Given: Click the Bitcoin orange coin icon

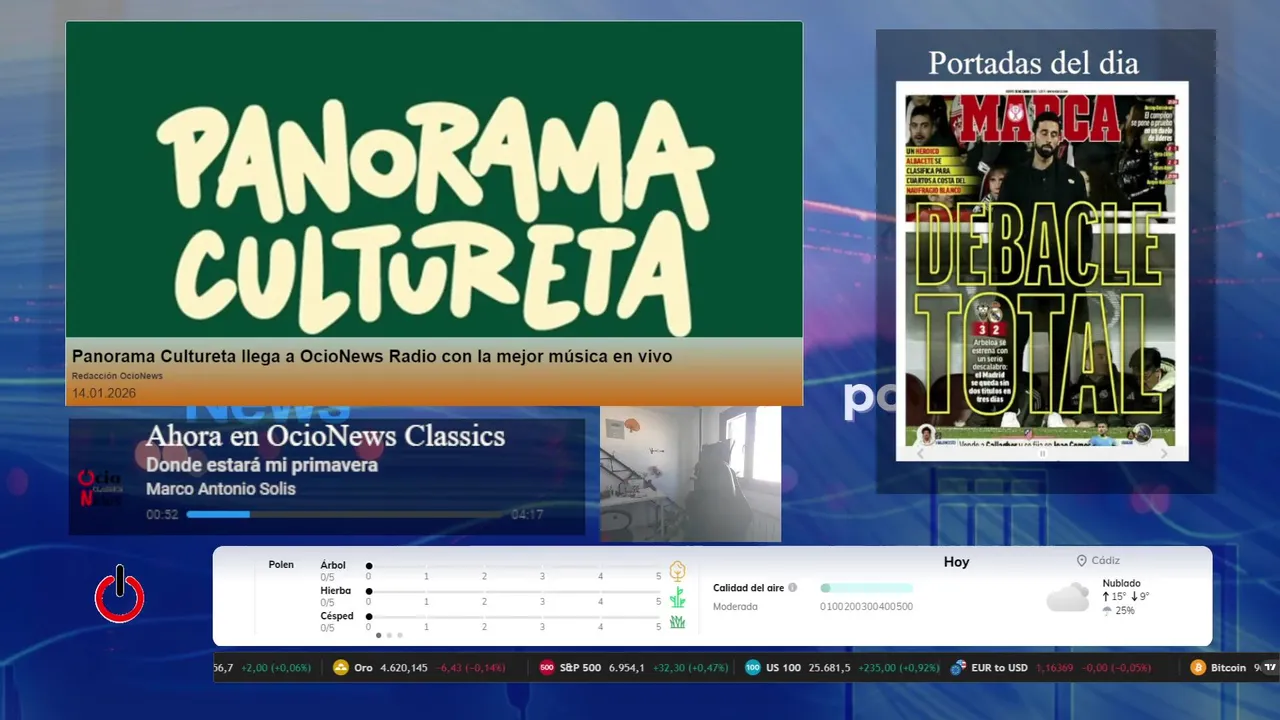Looking at the screenshot, I should click(x=1198, y=668).
